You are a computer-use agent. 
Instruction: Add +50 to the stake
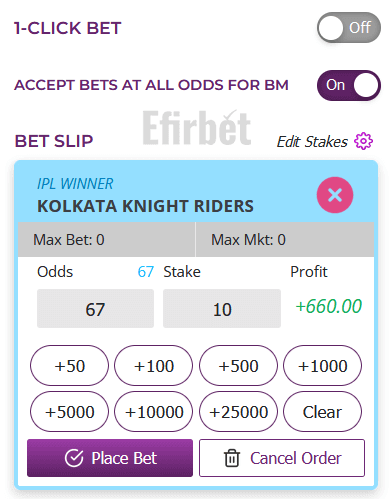click(69, 366)
